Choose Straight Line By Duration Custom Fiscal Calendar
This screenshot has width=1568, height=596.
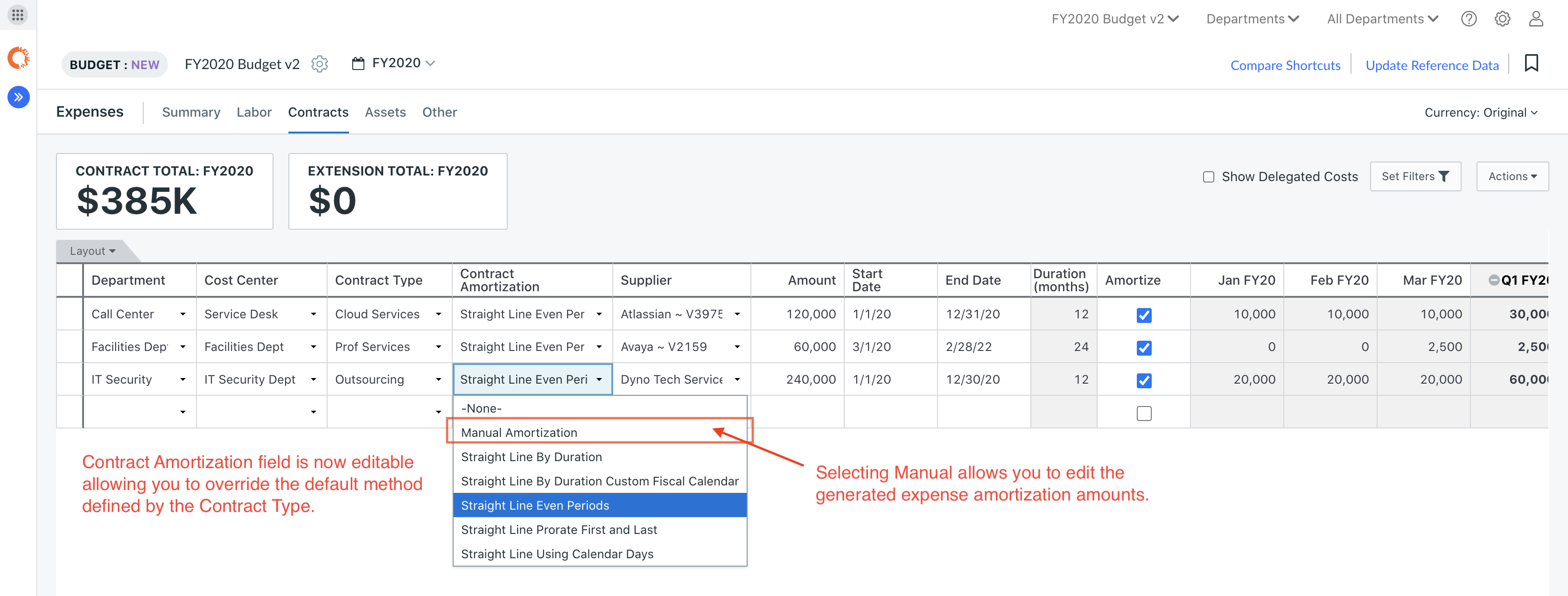[x=600, y=481]
